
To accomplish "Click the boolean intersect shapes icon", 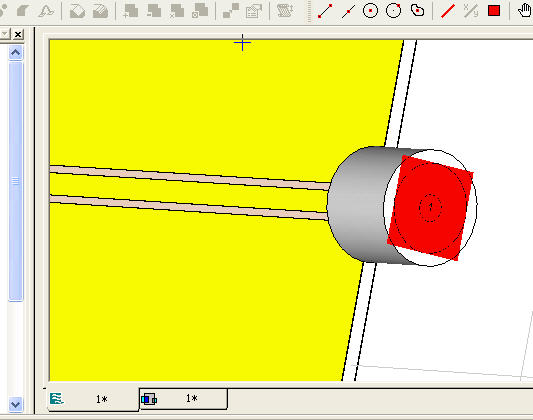I will [177, 11].
